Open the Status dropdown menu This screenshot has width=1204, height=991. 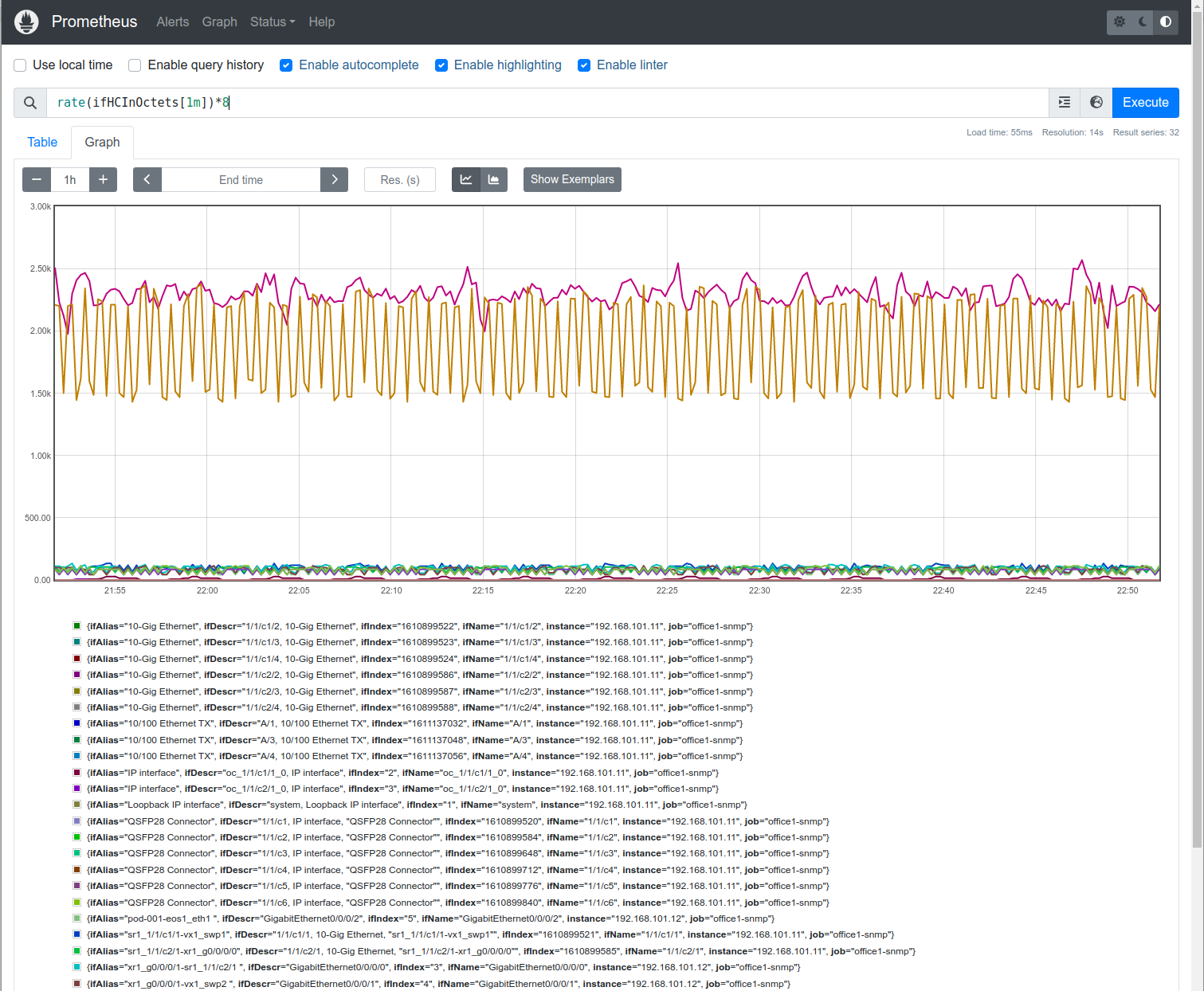click(272, 22)
